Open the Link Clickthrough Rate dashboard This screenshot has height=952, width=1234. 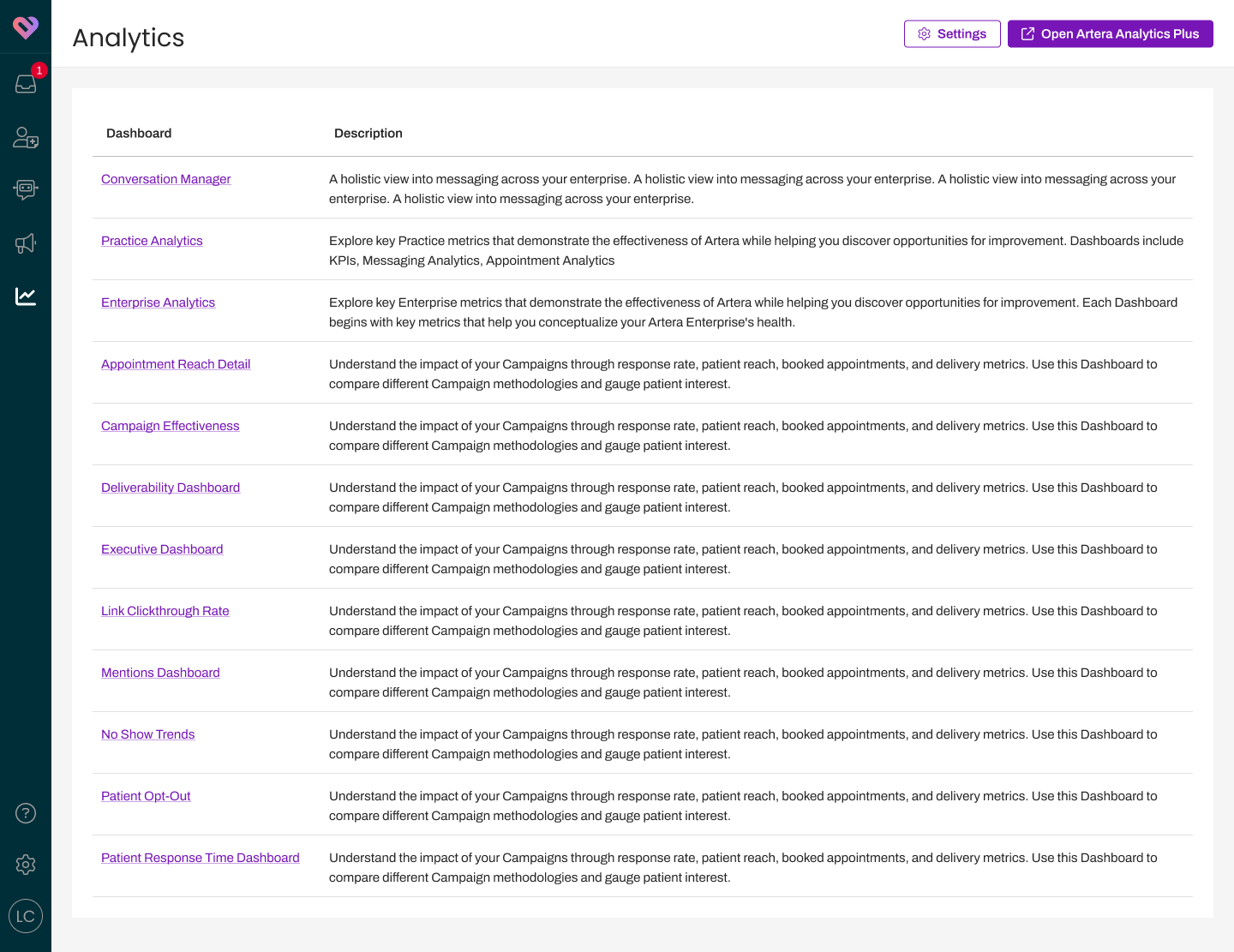pos(165,611)
